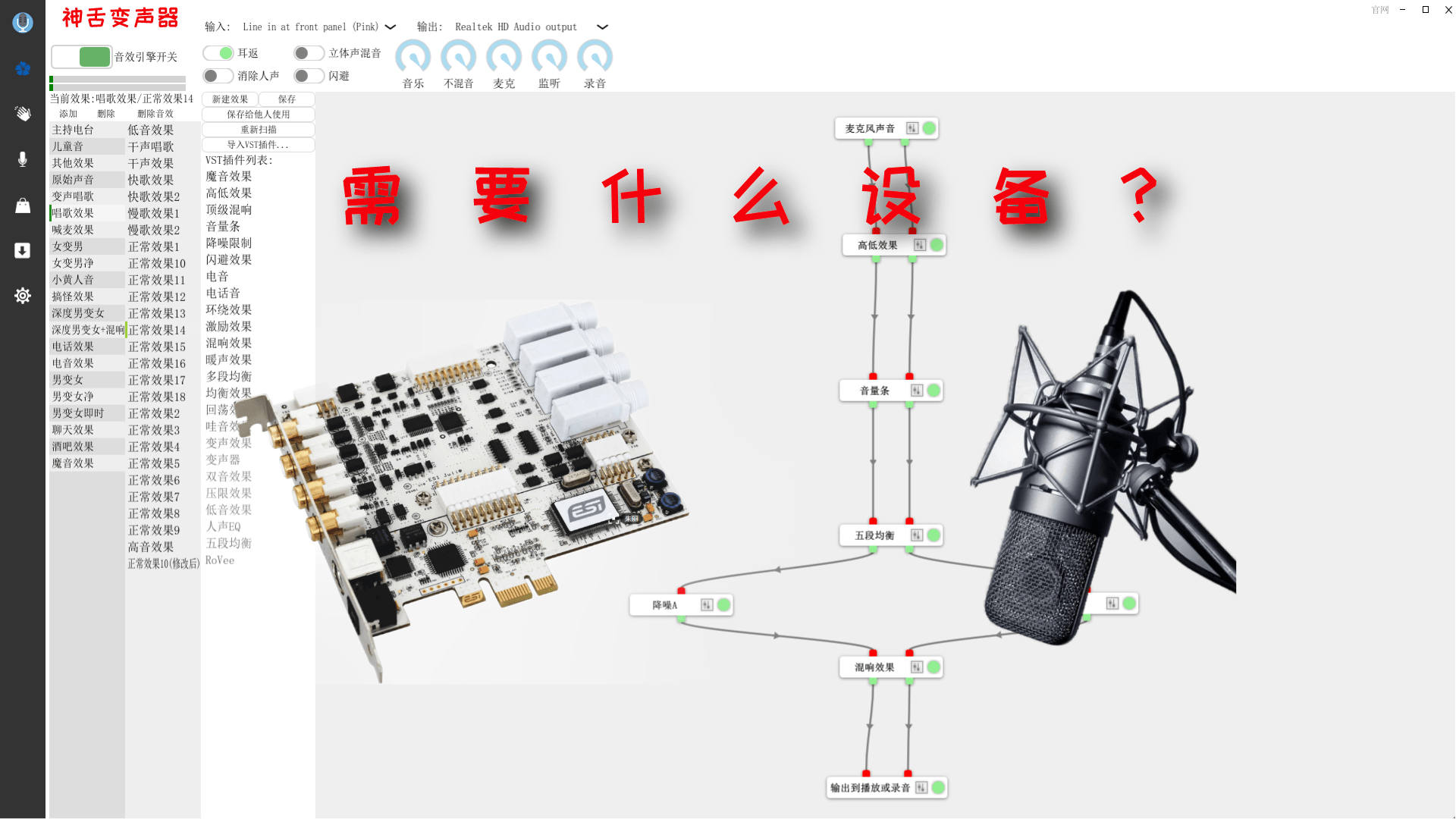Viewport: 1456px width, 819px height.
Task: Toggle green enable dot on 麦克风声音 node
Action: click(x=929, y=128)
